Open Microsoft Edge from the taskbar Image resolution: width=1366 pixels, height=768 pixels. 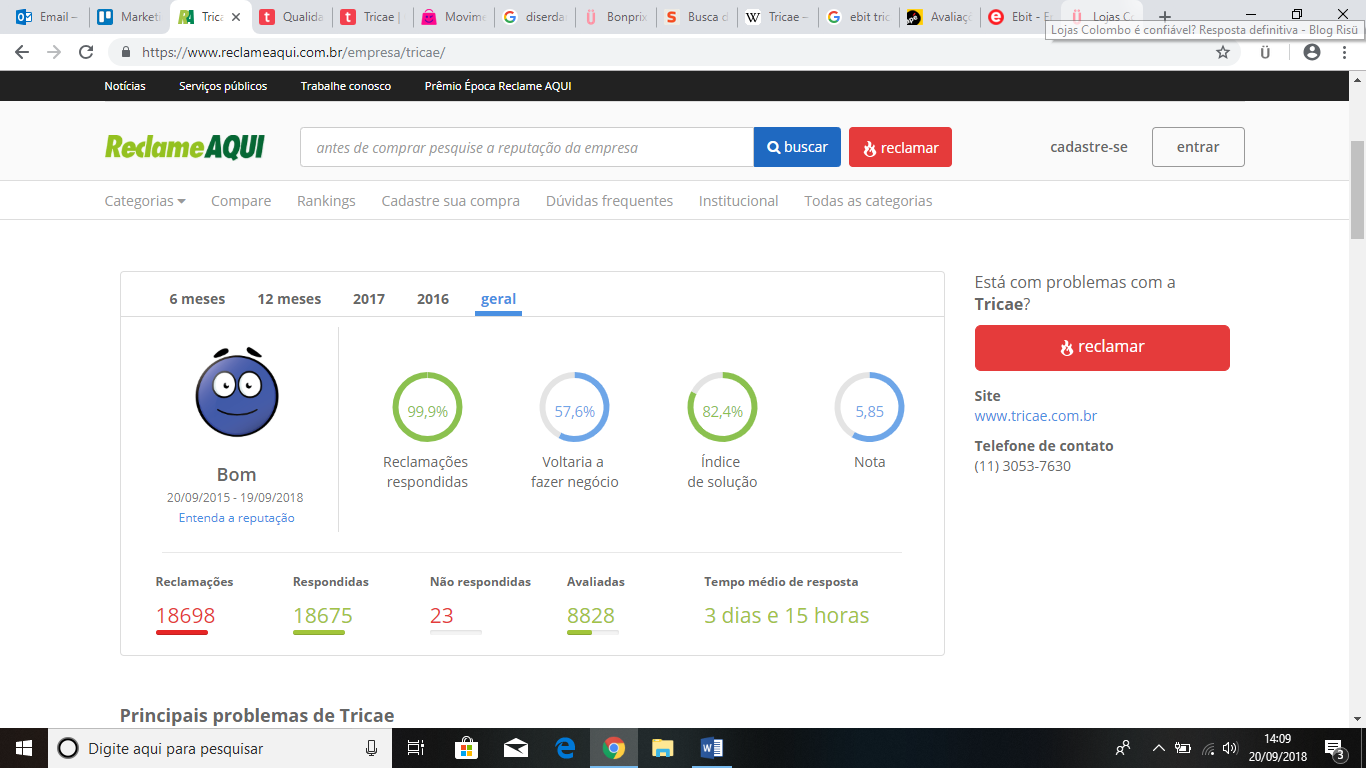(565, 748)
